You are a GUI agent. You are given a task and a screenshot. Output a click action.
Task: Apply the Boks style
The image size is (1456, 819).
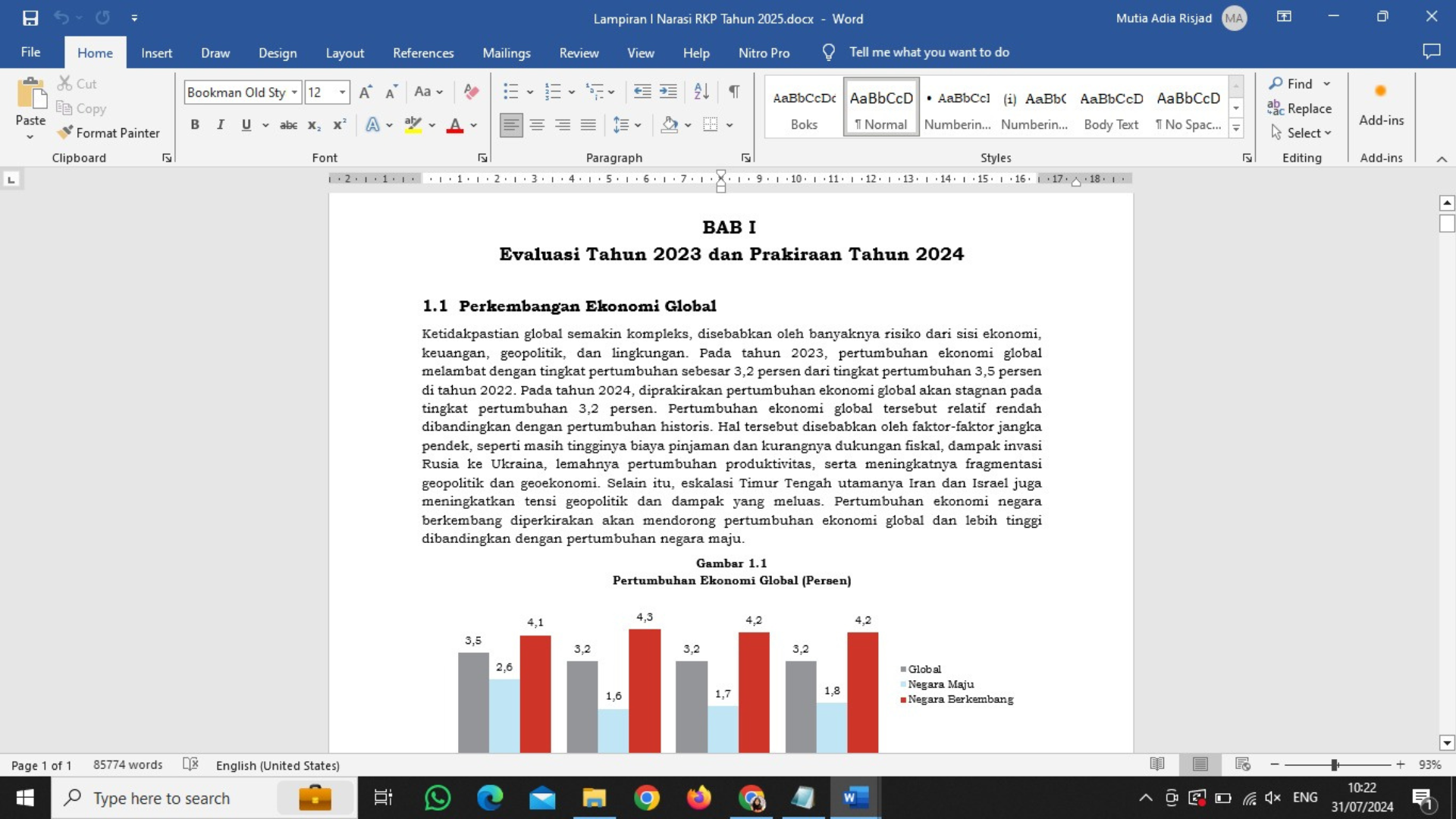tap(804, 107)
